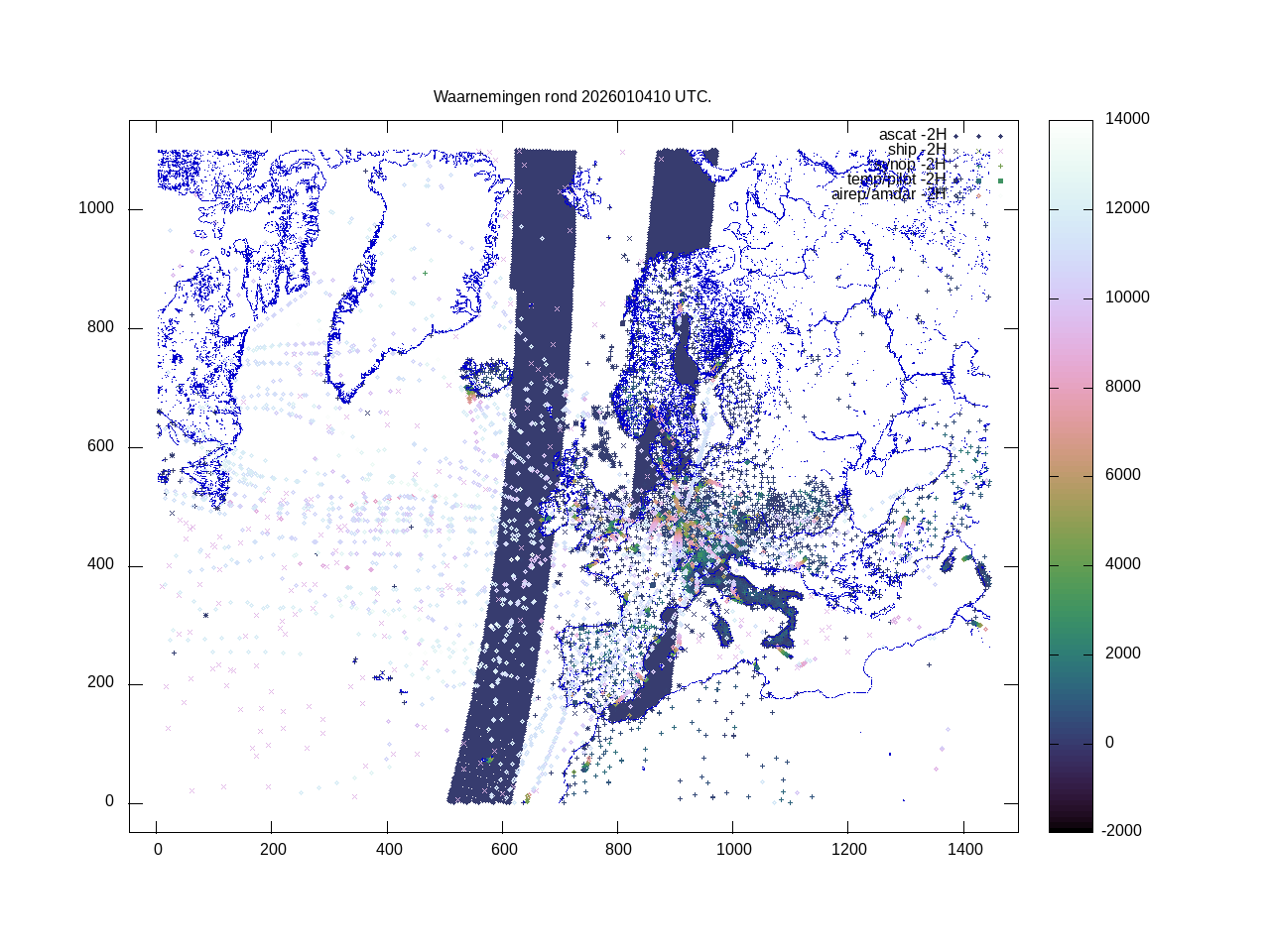The image size is (1270, 952).
Task: Click the pink cross marker in ship legend row
Action: coord(1000,151)
